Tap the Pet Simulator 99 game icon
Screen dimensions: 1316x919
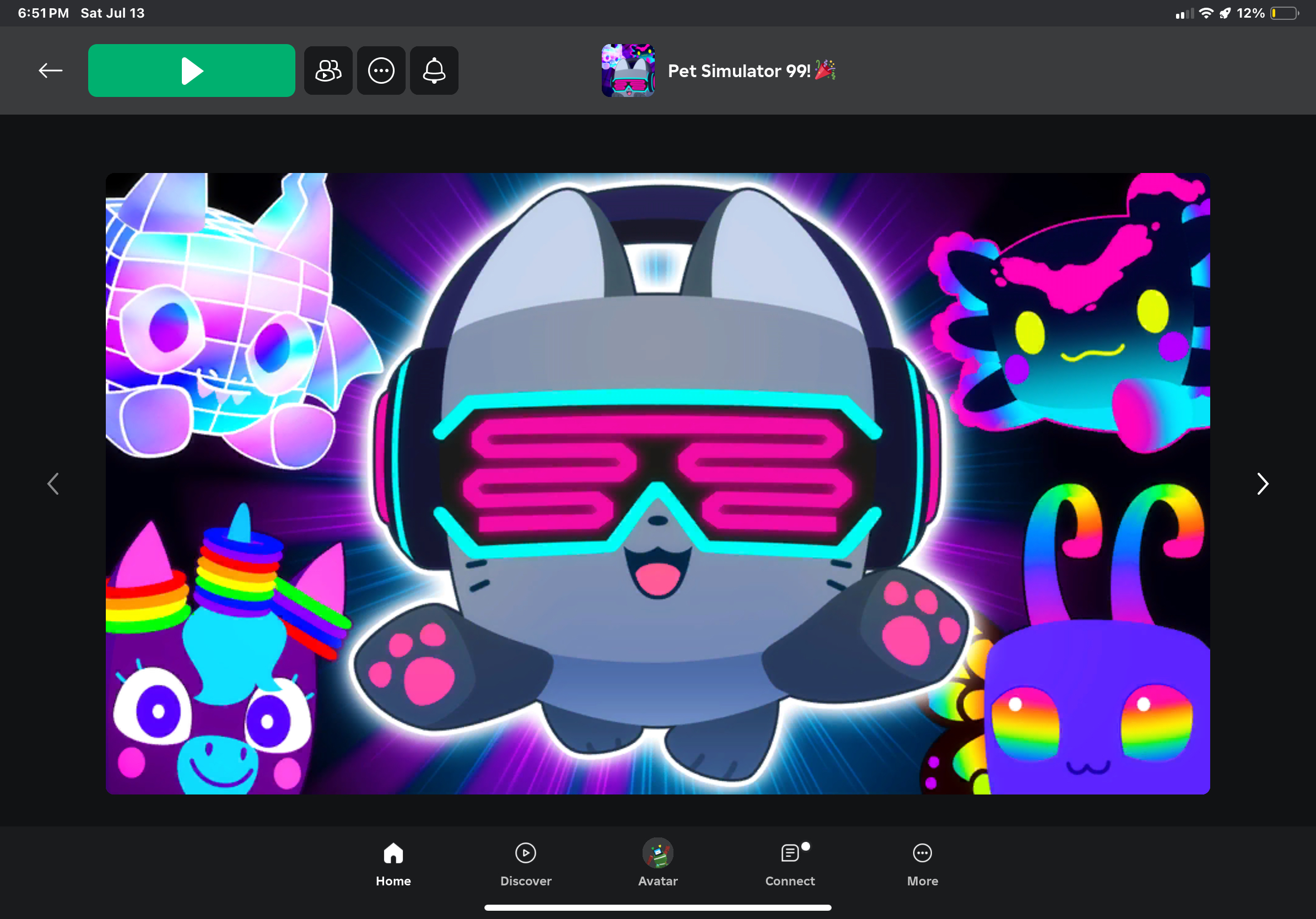(x=628, y=71)
